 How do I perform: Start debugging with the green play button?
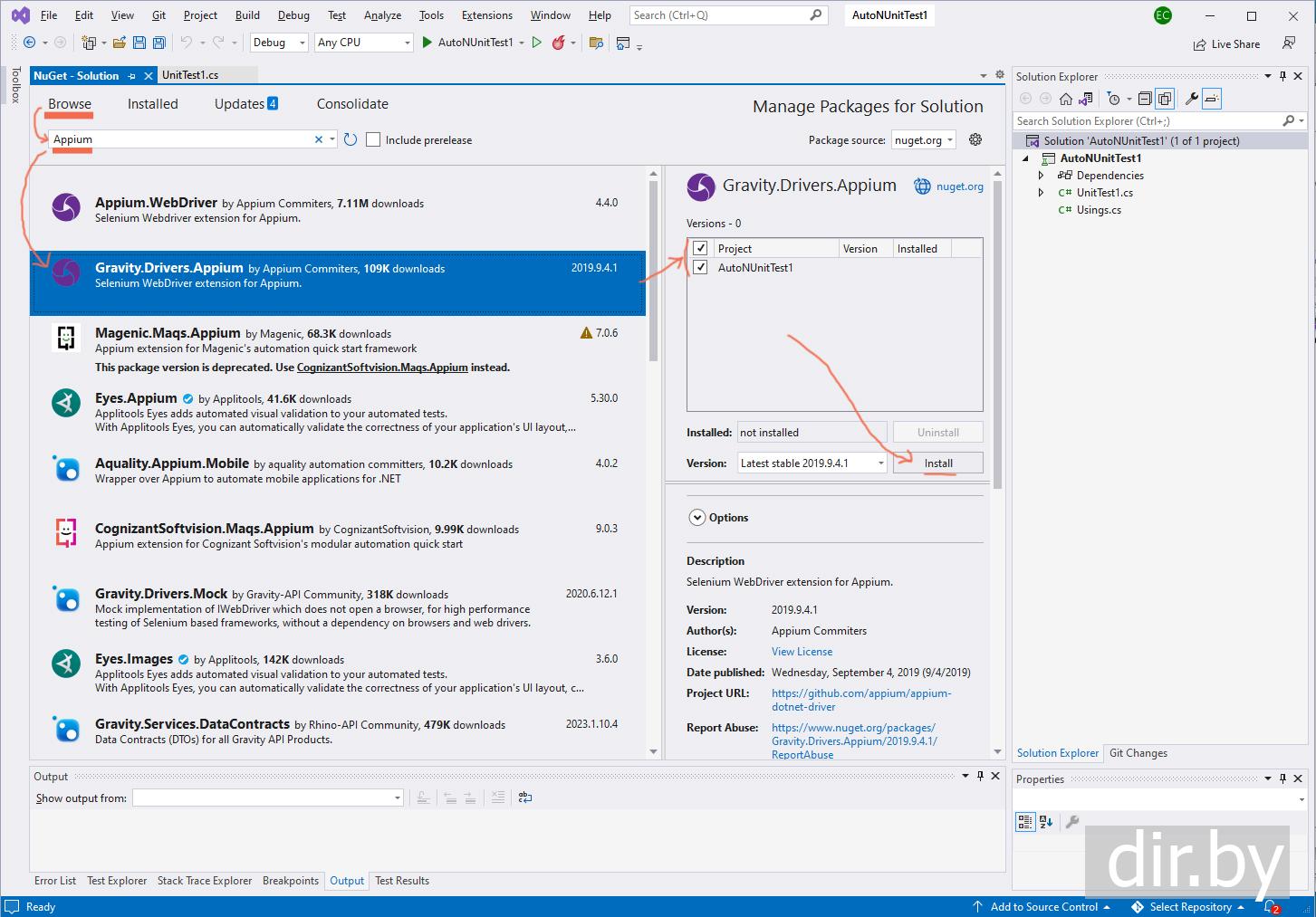coord(427,43)
